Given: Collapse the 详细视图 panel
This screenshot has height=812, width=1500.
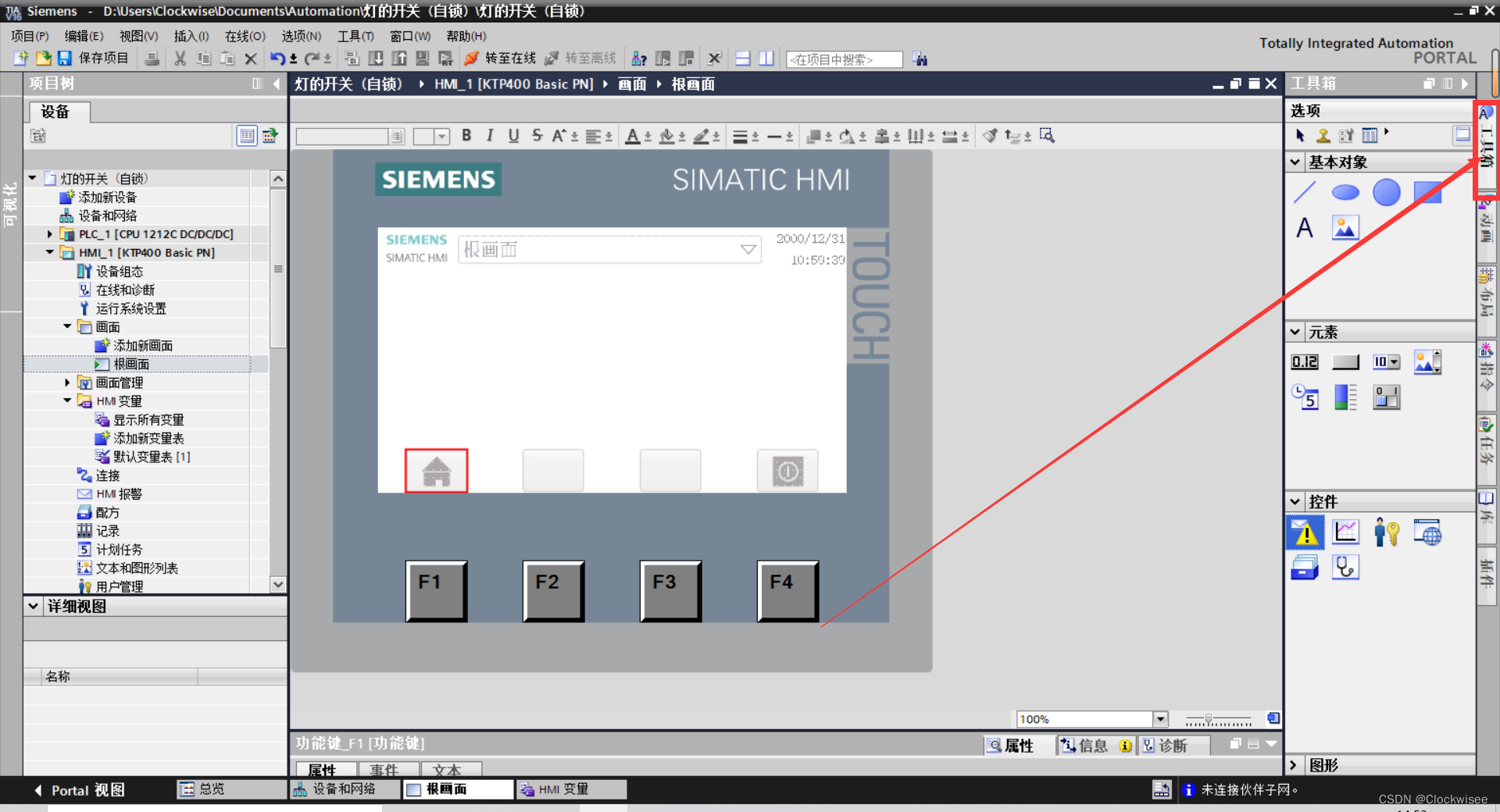Looking at the screenshot, I should click(x=33, y=606).
